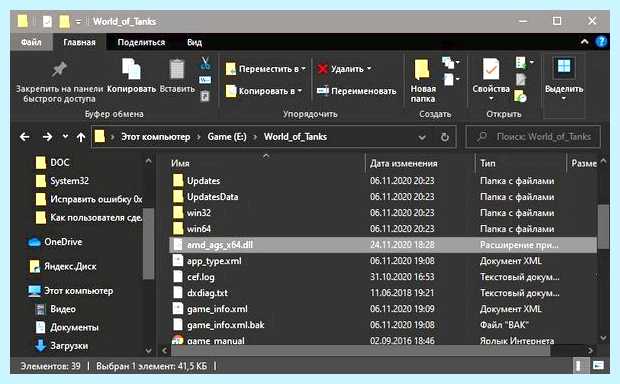
Task: Go up one folder level arrow
Action: 81,137
